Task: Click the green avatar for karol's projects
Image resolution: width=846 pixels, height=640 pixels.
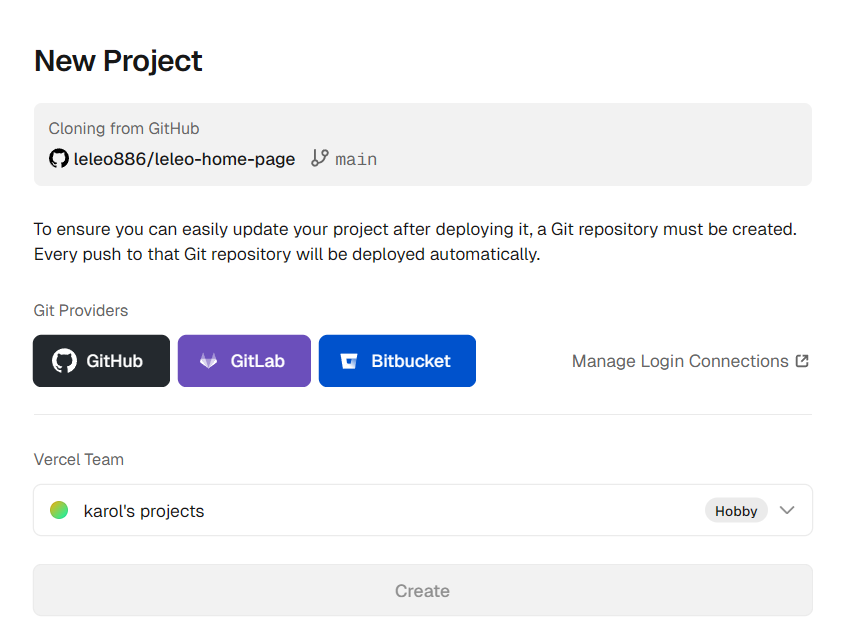Action: coord(58,510)
